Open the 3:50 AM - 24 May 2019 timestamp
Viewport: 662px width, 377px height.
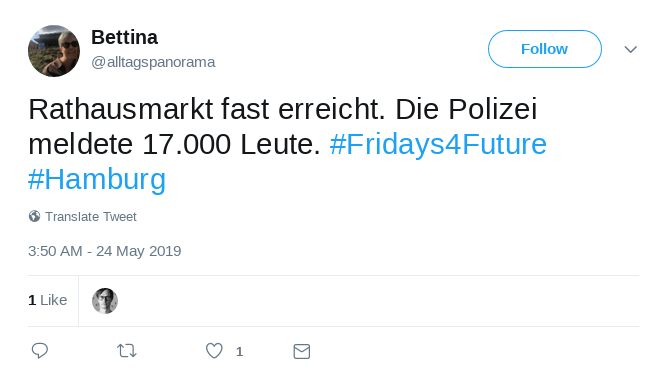pyautogui.click(x=105, y=251)
